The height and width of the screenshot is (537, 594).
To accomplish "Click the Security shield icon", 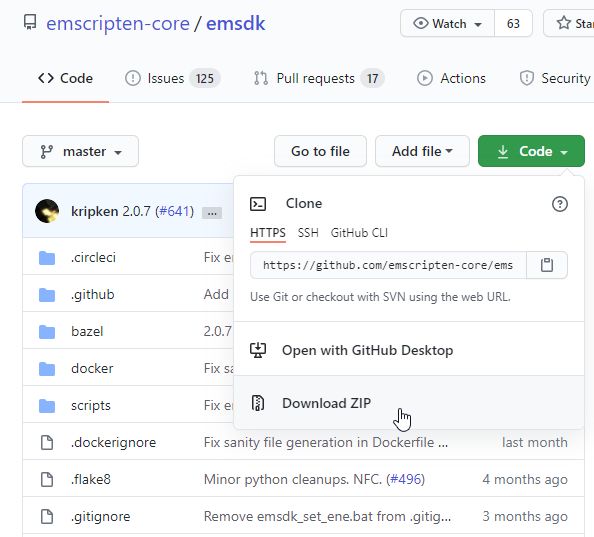I will [527, 78].
